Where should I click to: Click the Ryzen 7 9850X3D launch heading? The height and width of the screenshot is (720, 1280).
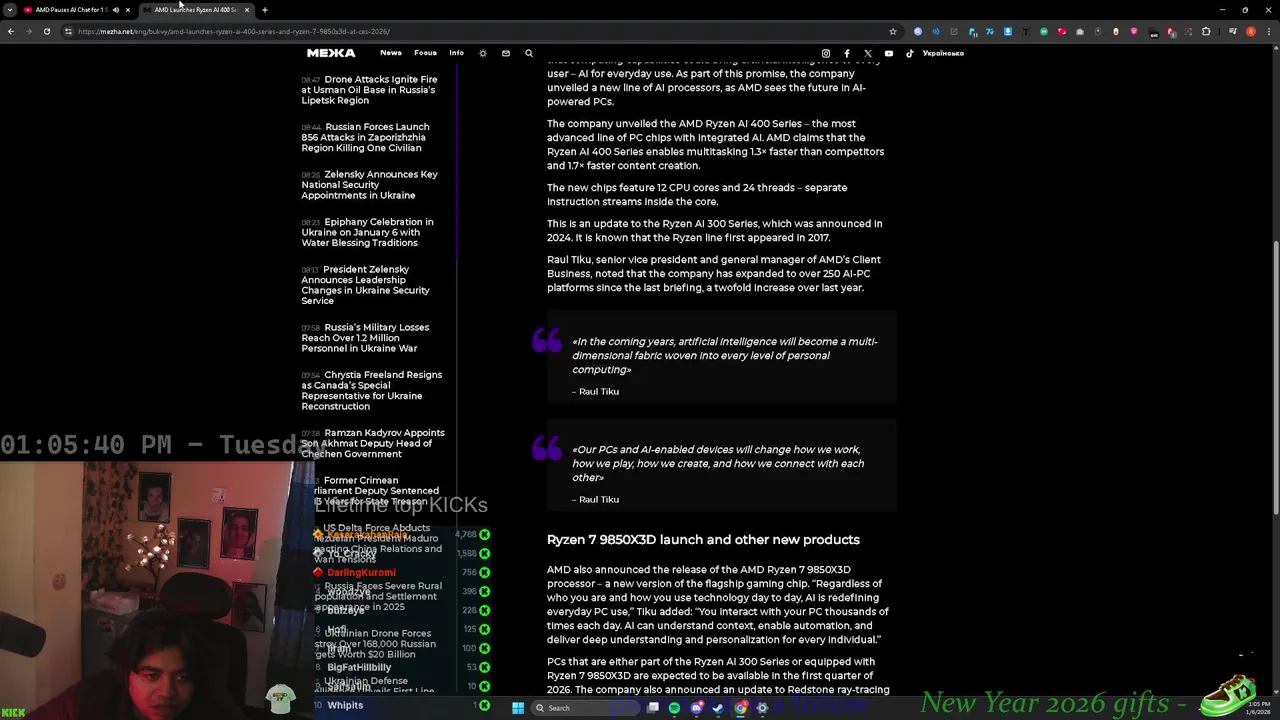click(x=703, y=540)
